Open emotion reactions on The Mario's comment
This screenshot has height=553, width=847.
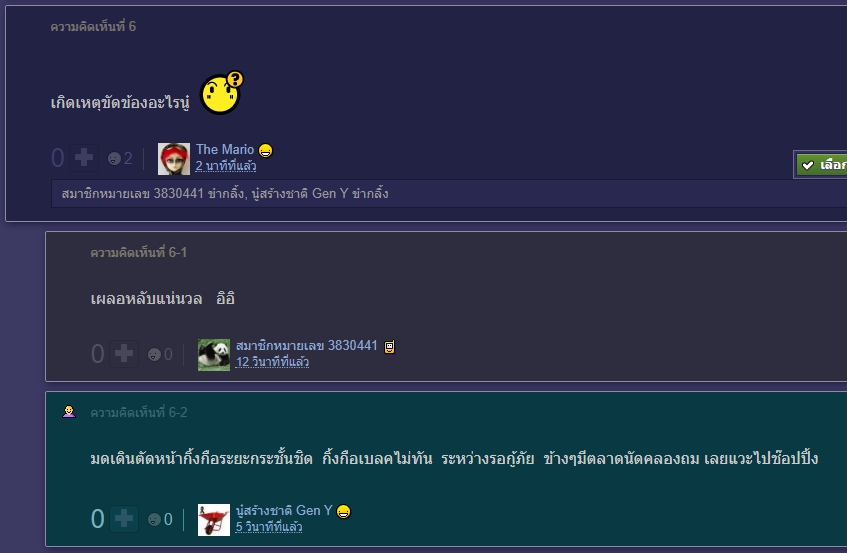point(119,158)
